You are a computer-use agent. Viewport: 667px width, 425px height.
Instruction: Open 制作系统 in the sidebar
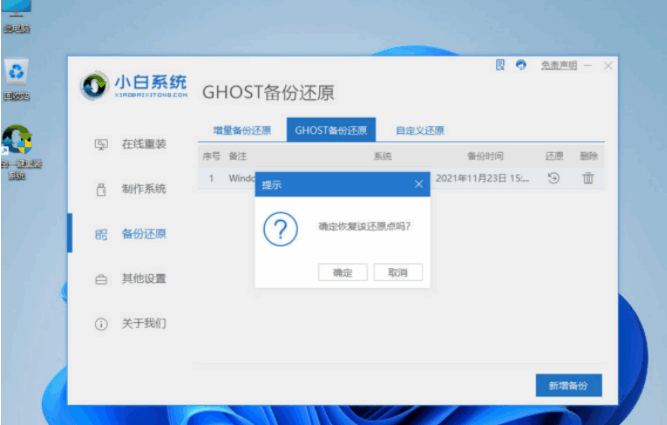[144, 189]
